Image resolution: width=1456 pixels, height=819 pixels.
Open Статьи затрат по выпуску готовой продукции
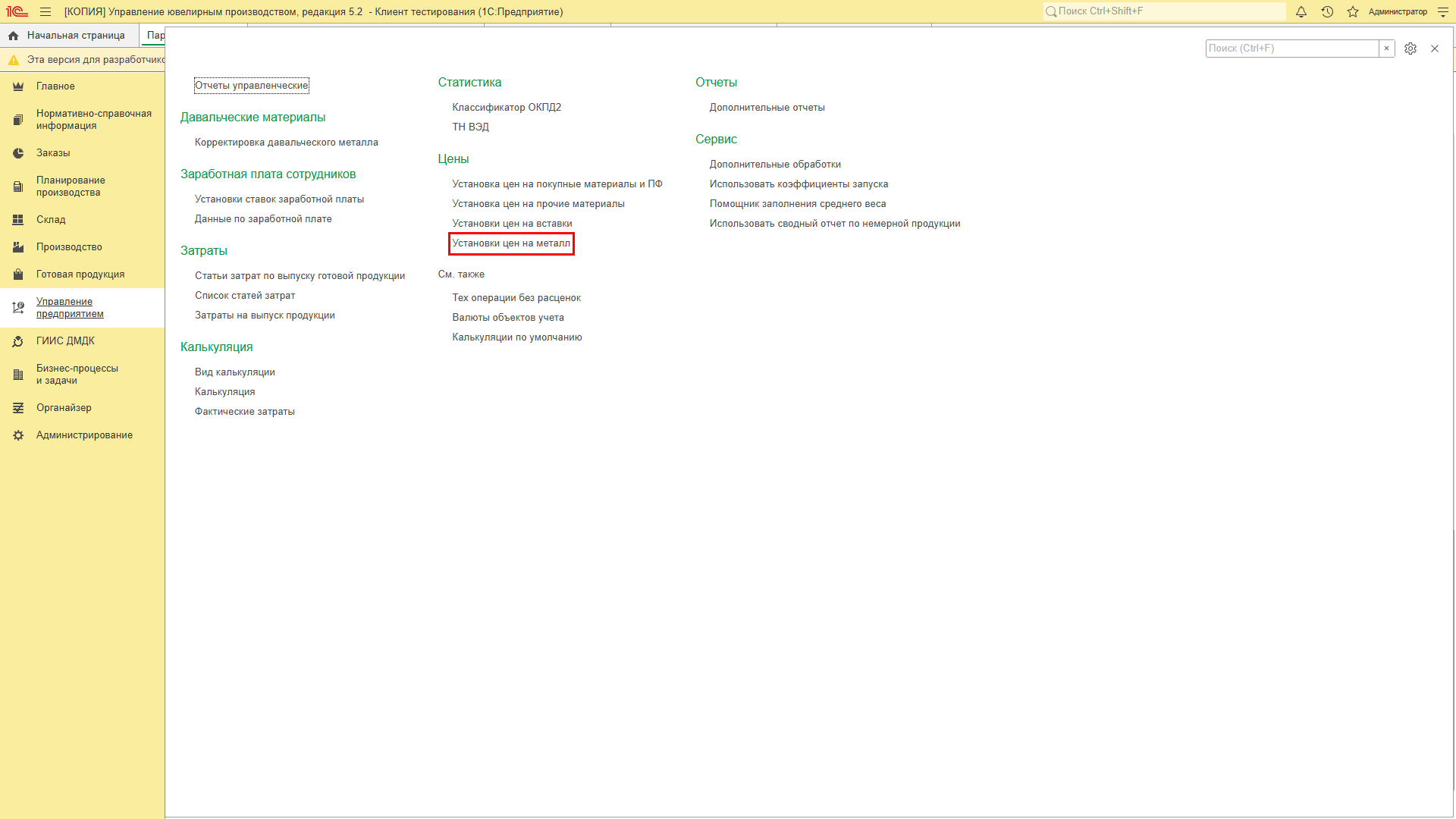[300, 276]
